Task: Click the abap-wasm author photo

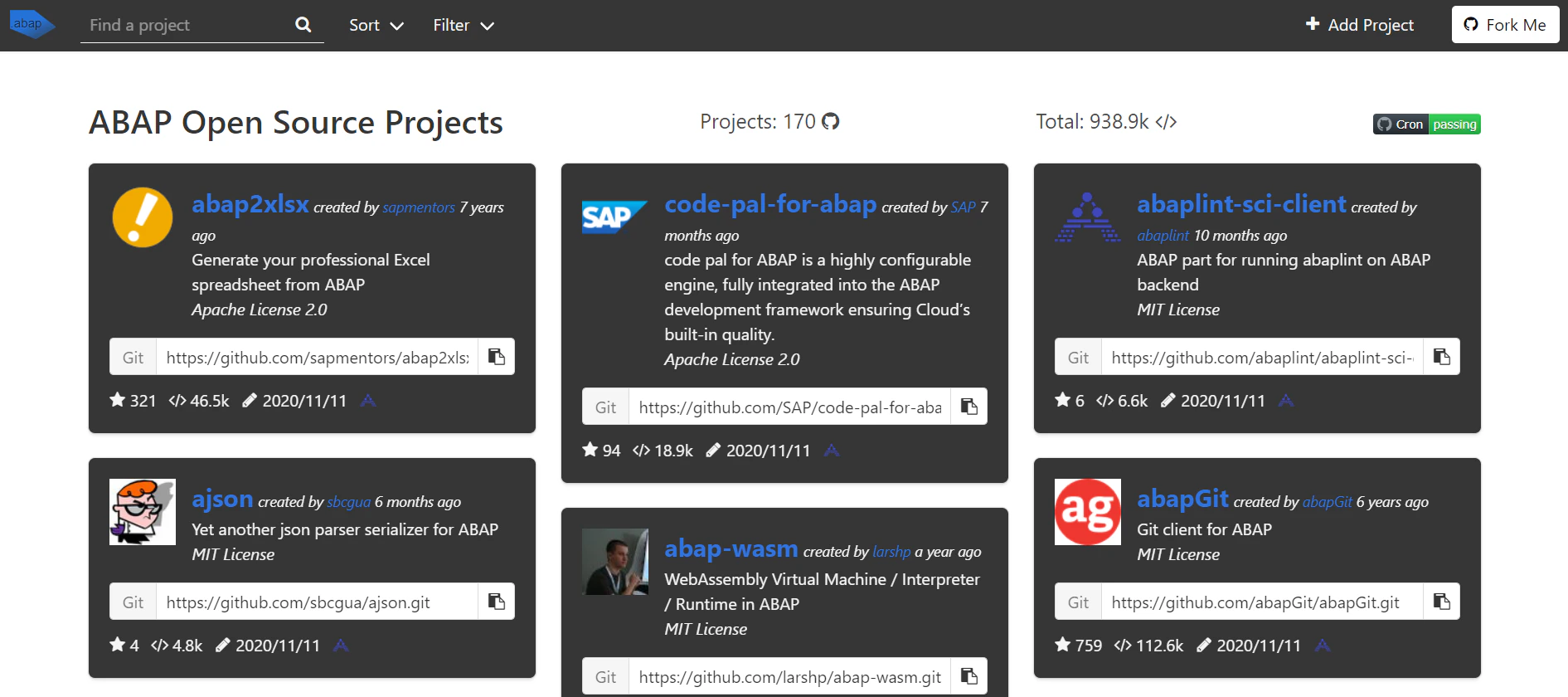Action: coord(615,562)
